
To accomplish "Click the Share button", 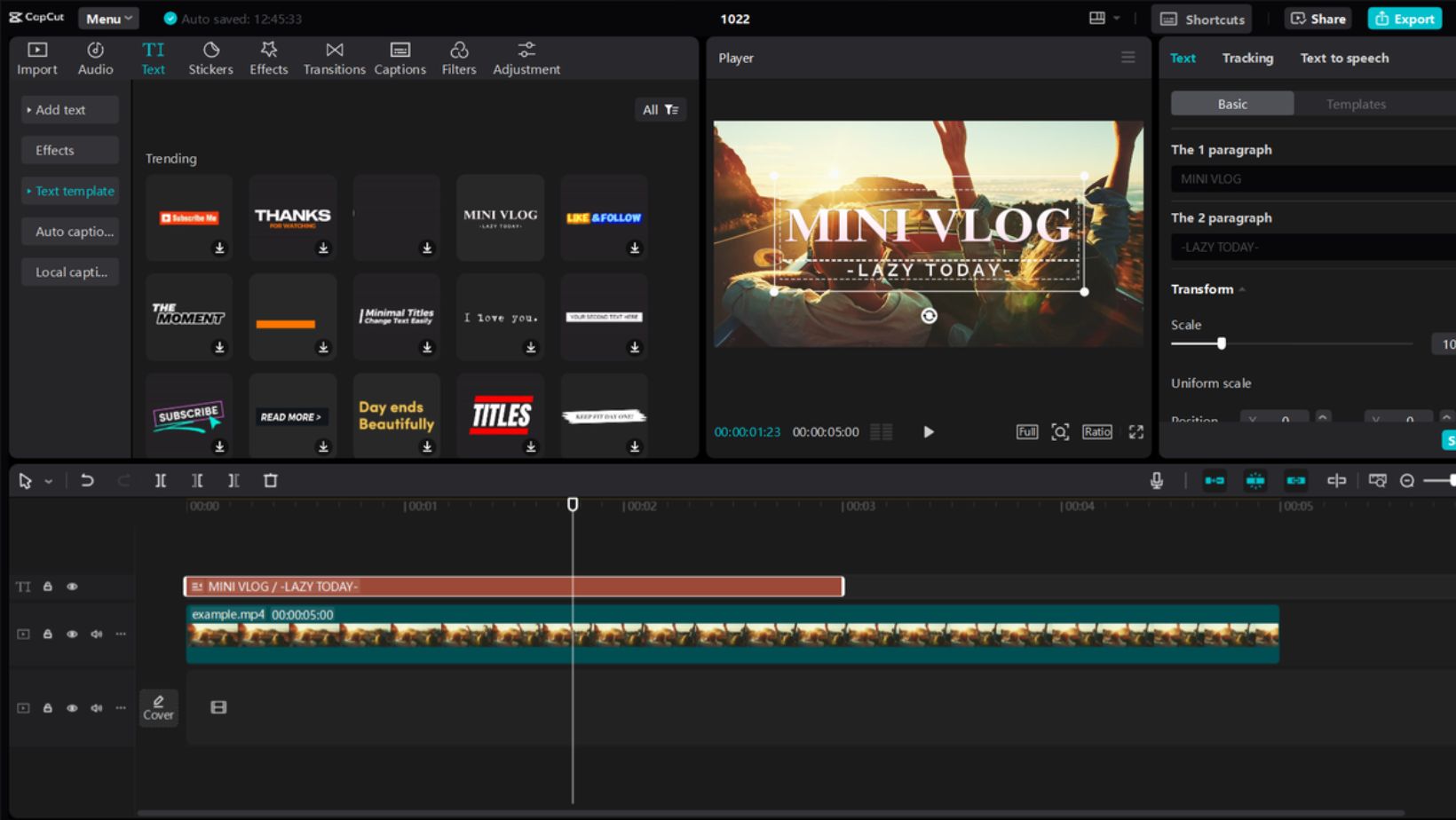I will coord(1318,19).
